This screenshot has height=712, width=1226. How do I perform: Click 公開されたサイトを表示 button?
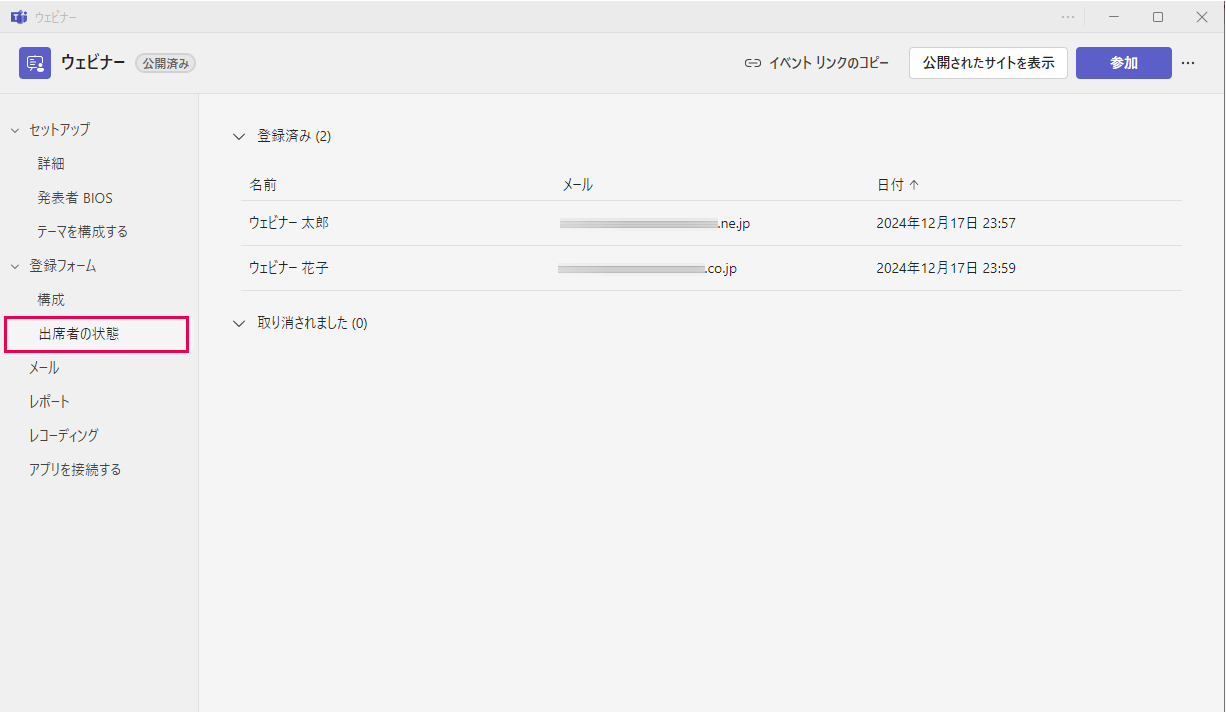point(988,63)
